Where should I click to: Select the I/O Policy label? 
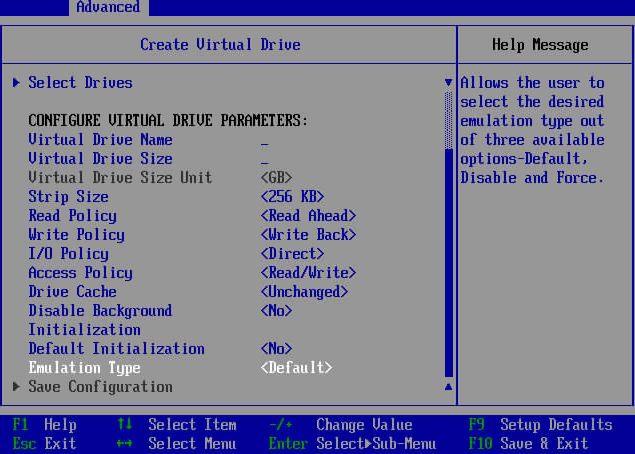[x=68, y=254]
